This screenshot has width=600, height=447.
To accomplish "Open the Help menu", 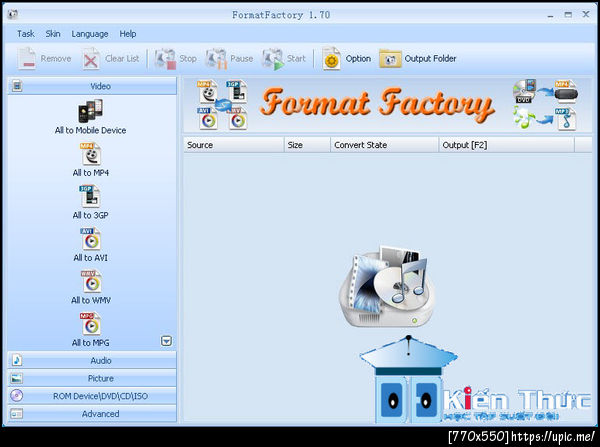I will pos(128,34).
